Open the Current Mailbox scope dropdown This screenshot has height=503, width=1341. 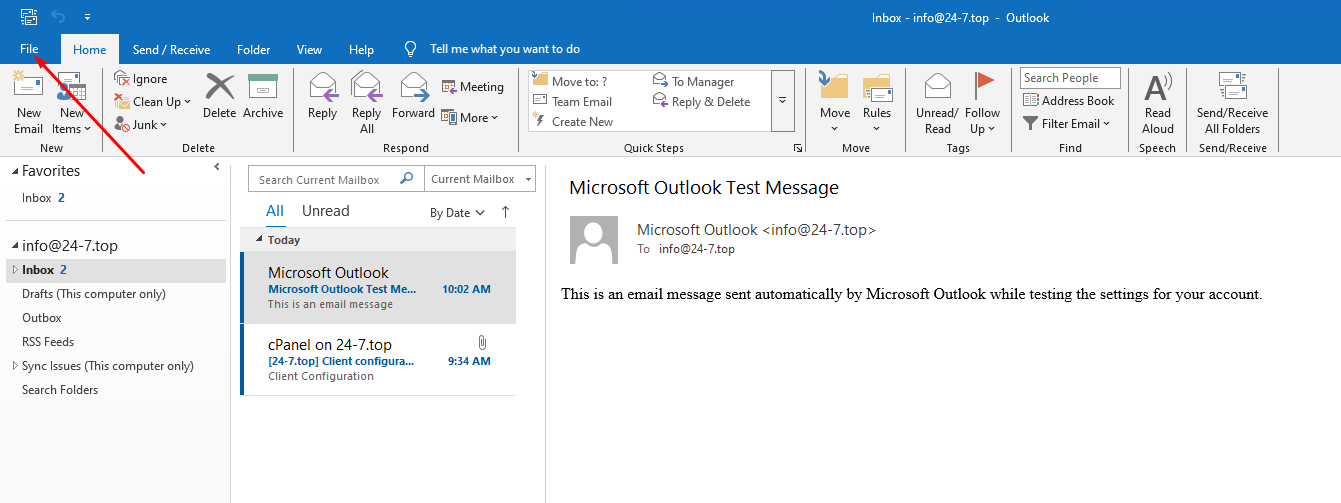click(x=480, y=180)
